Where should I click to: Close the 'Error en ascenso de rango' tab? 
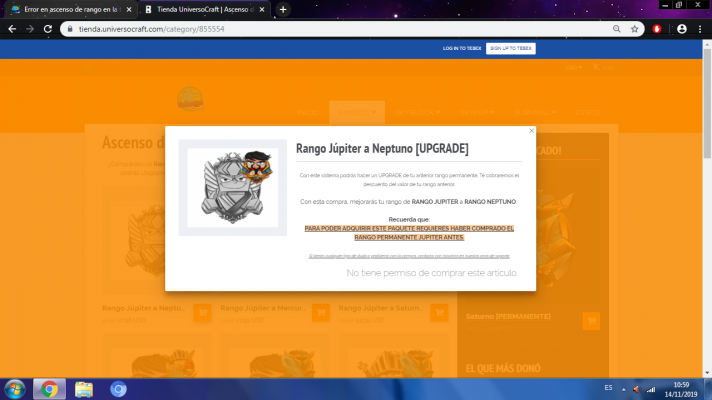(x=129, y=10)
